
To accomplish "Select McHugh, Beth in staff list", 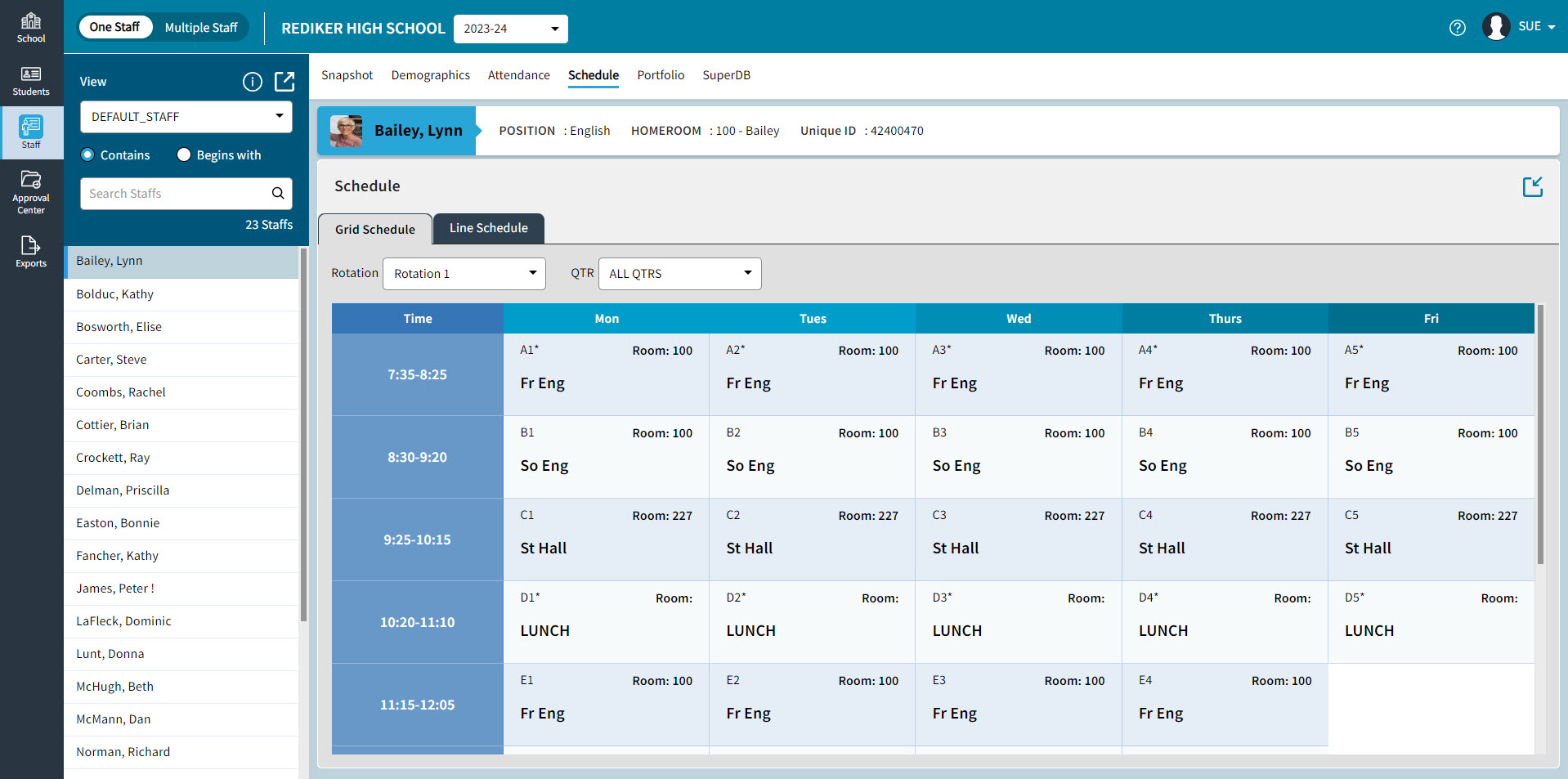I will 181,687.
